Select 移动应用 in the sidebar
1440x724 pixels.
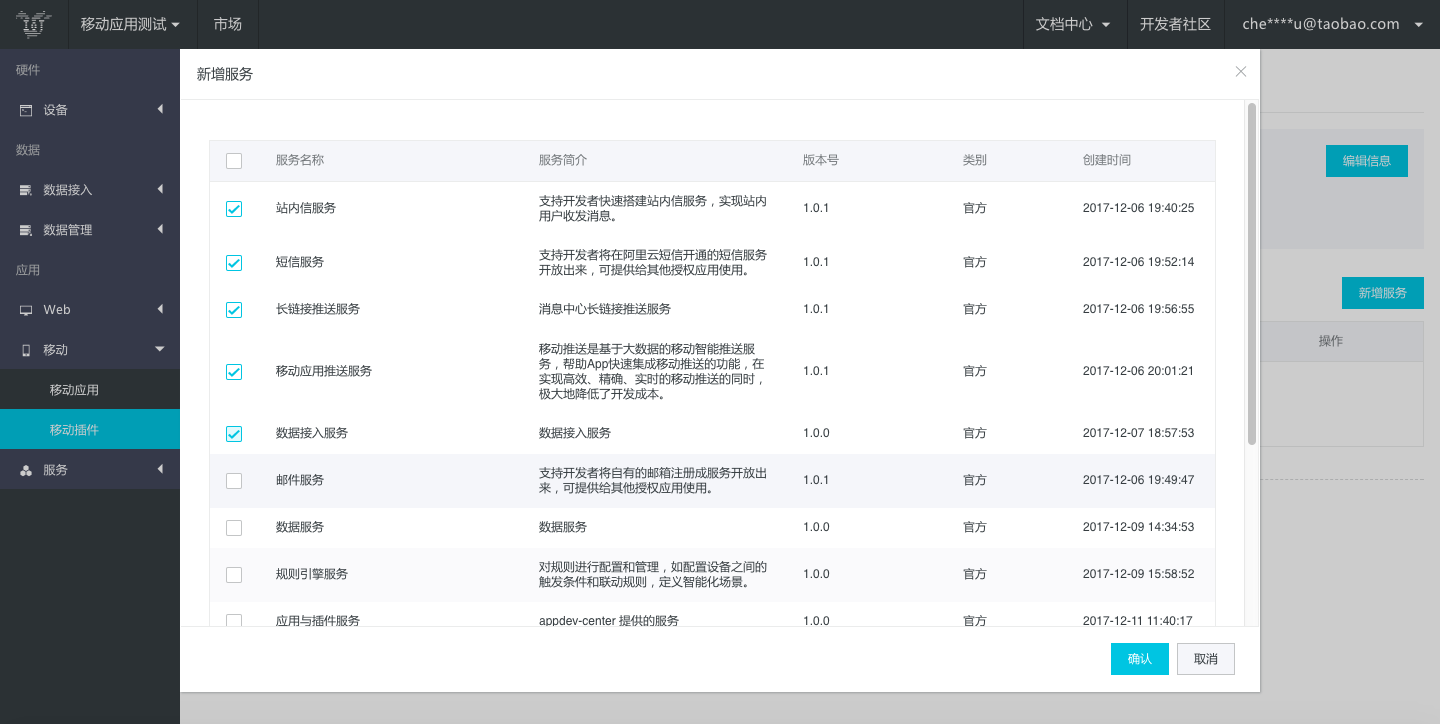(90, 390)
